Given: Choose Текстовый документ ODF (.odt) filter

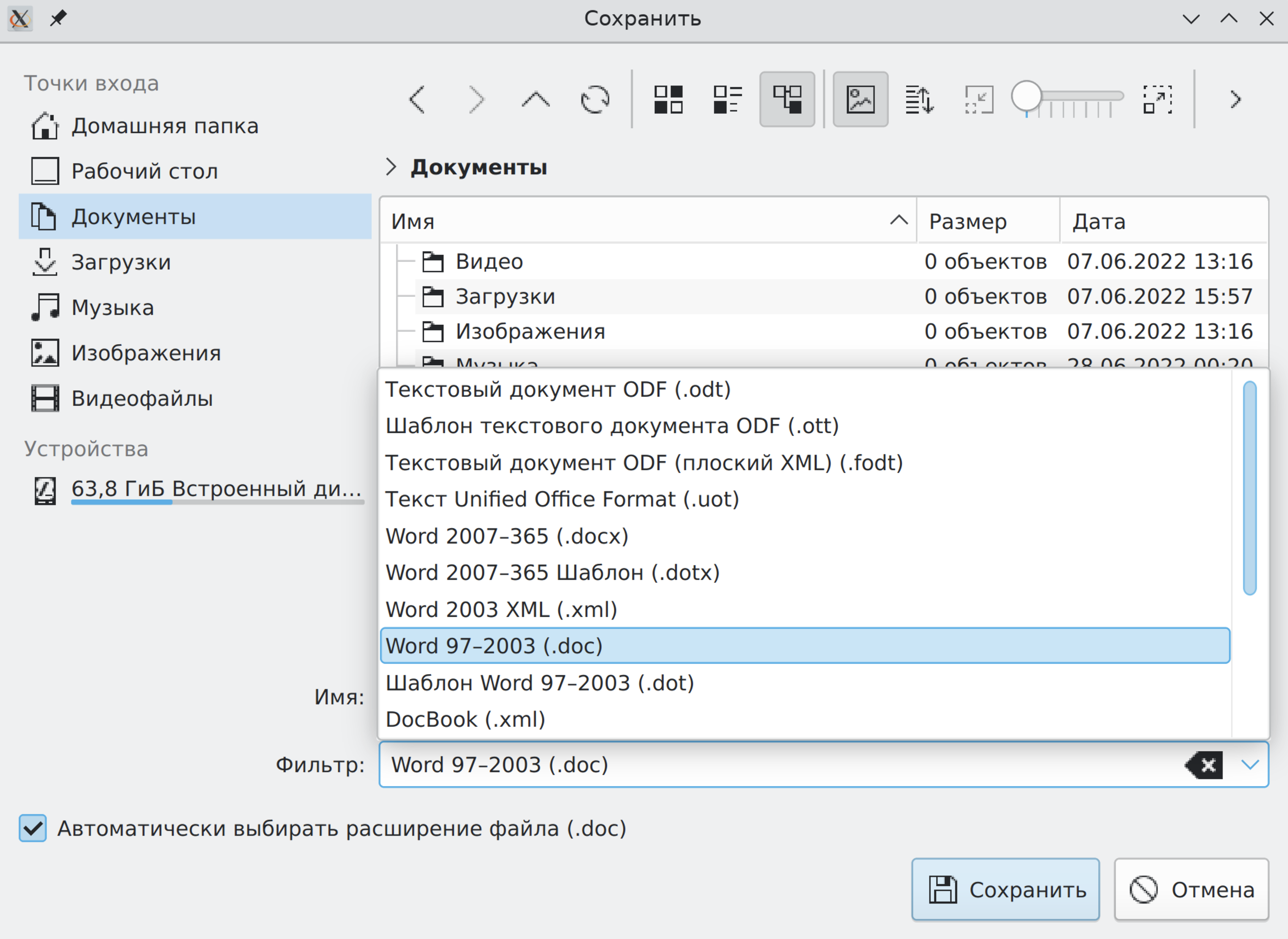Looking at the screenshot, I should pos(805,390).
